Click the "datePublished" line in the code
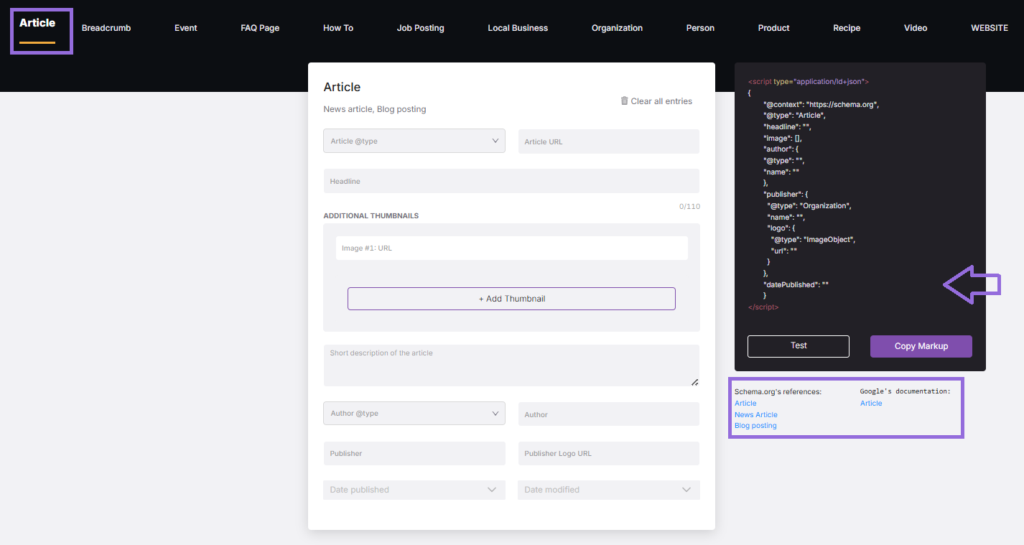The width and height of the screenshot is (1024, 545). (795, 285)
